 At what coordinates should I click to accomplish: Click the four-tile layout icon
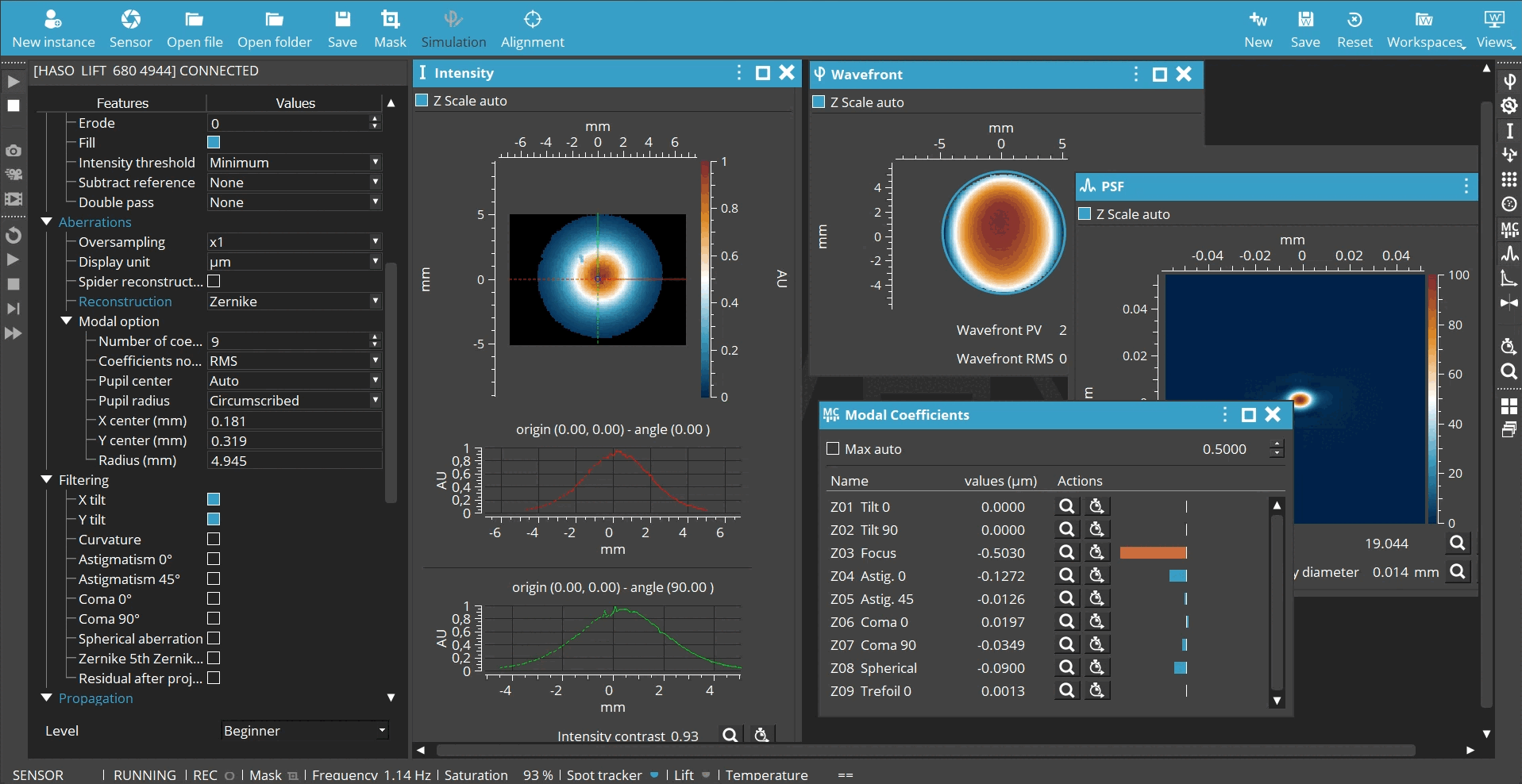[x=1509, y=407]
